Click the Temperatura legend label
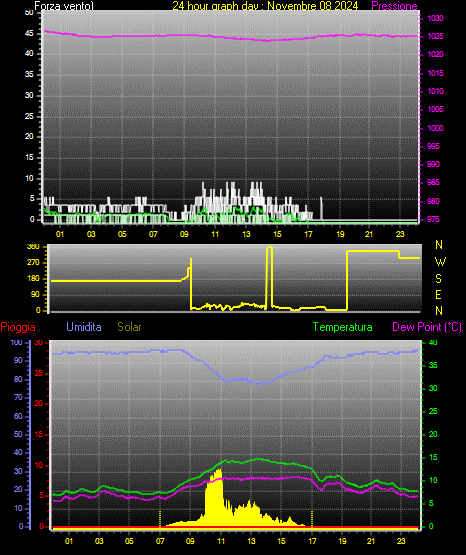 pyautogui.click(x=343, y=327)
